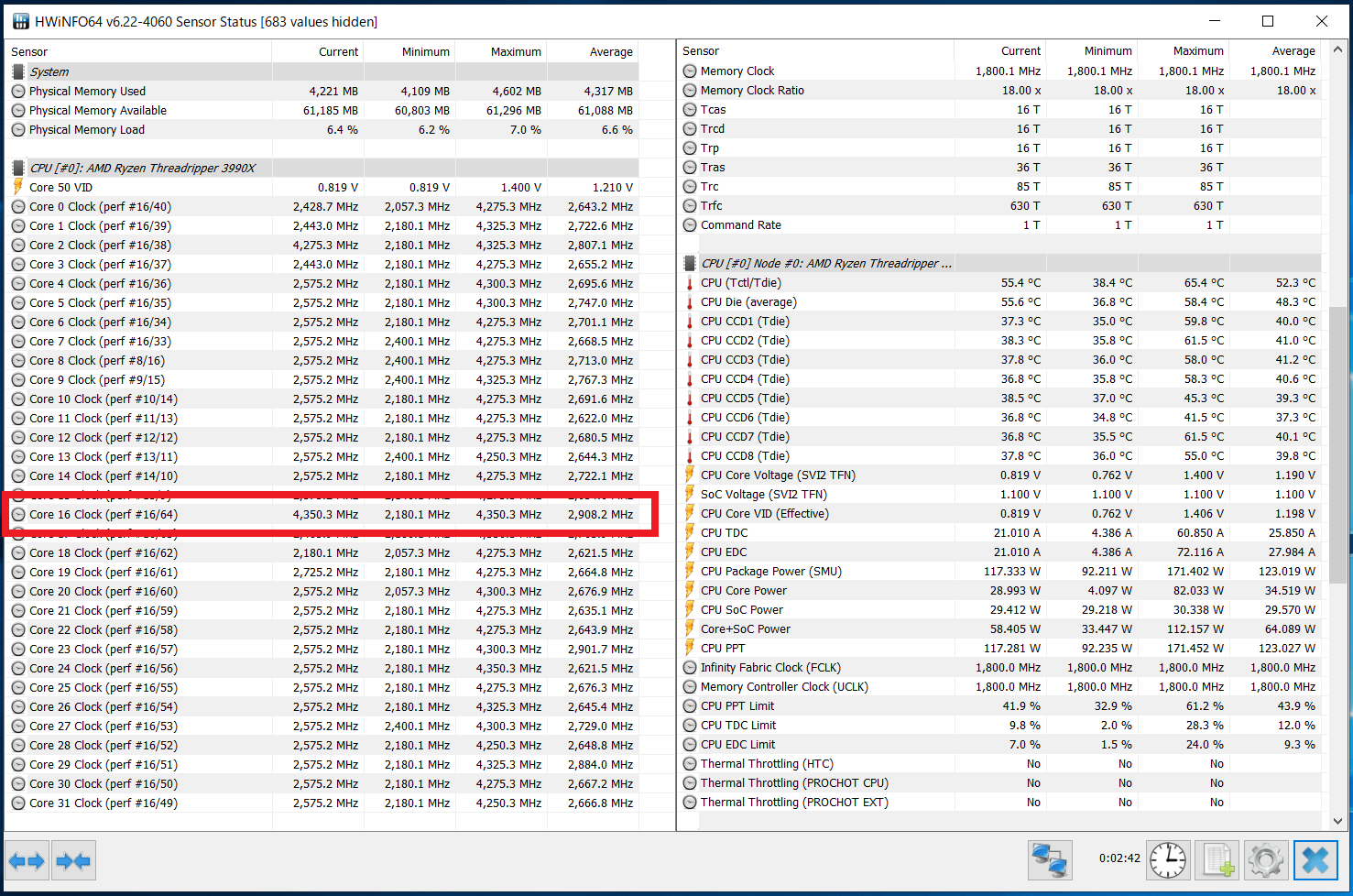Select the Core 29 Clock (perf #16/51) row

tap(322, 764)
